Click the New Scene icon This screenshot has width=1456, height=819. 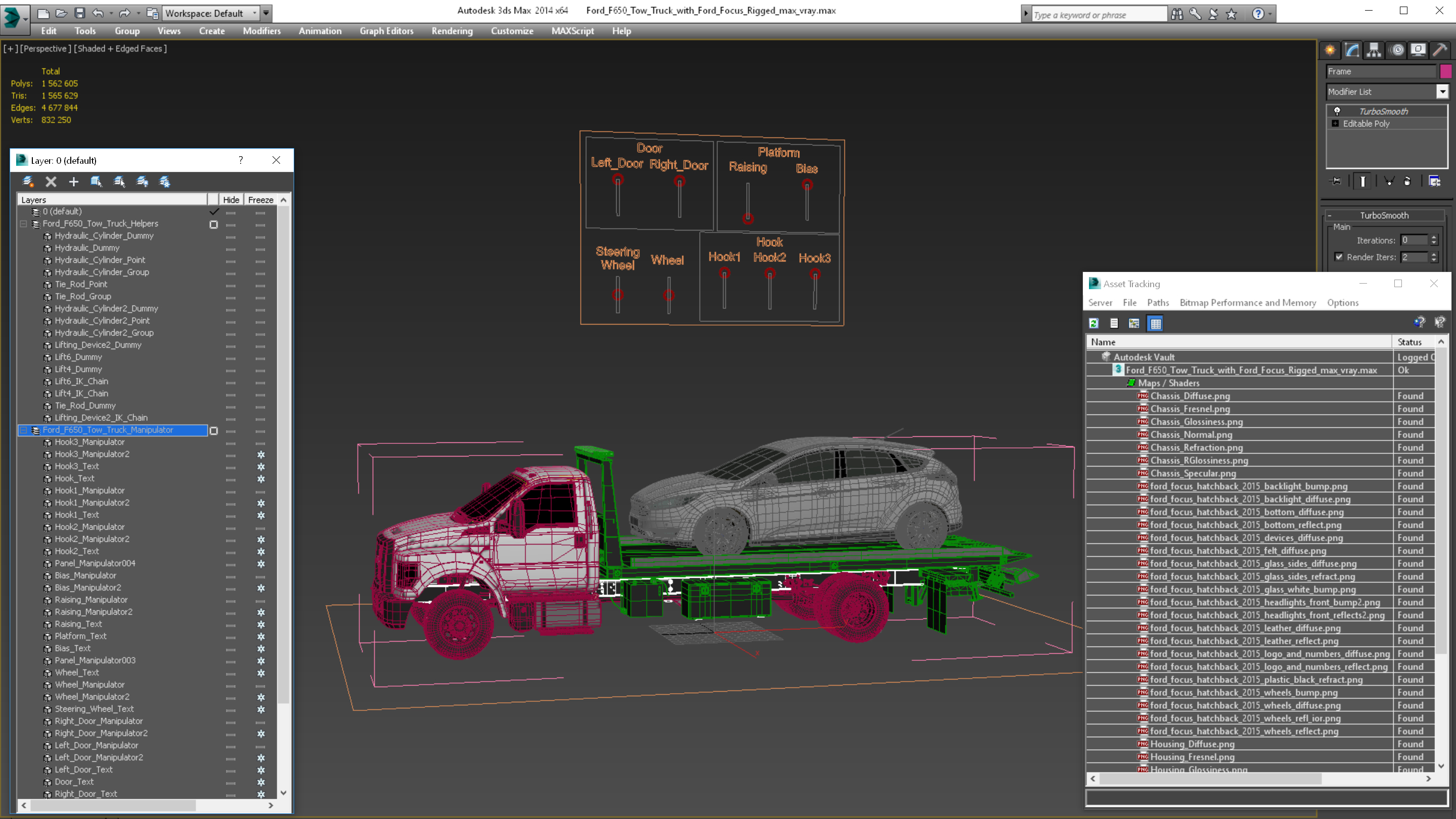point(43,13)
